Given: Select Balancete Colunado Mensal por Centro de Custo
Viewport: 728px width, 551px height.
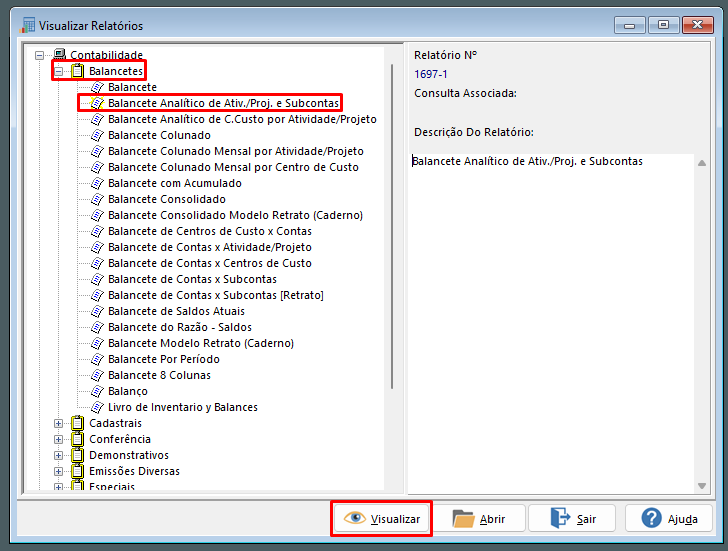Looking at the screenshot, I should point(233,167).
